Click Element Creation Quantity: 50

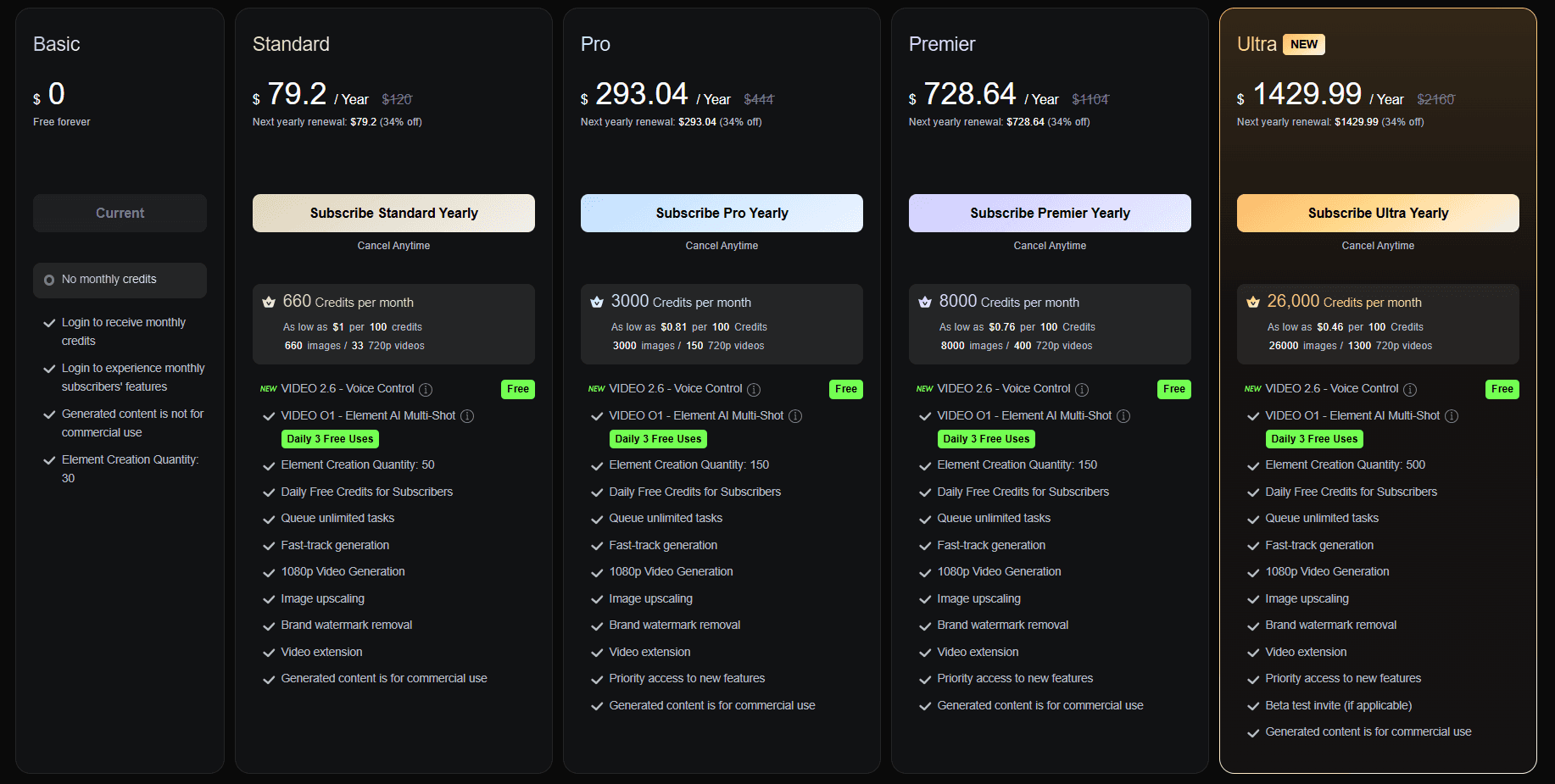358,464
